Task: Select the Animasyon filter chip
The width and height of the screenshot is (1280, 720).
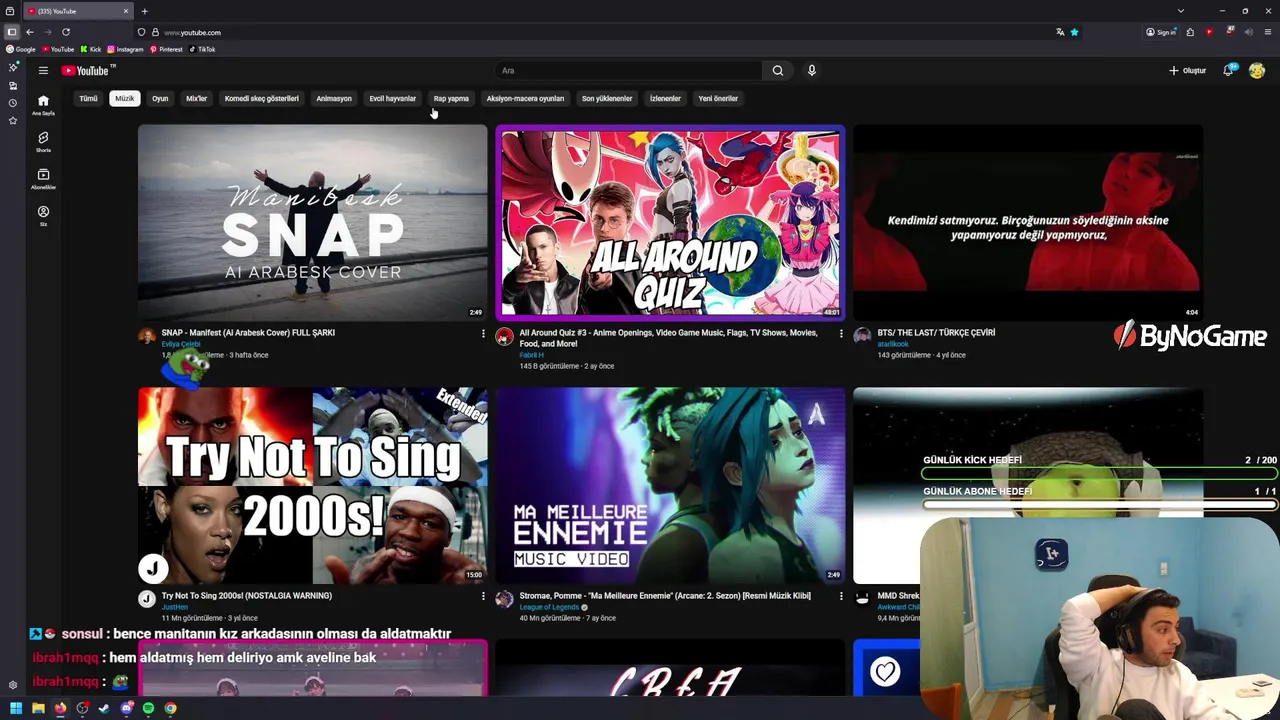Action: [334, 98]
